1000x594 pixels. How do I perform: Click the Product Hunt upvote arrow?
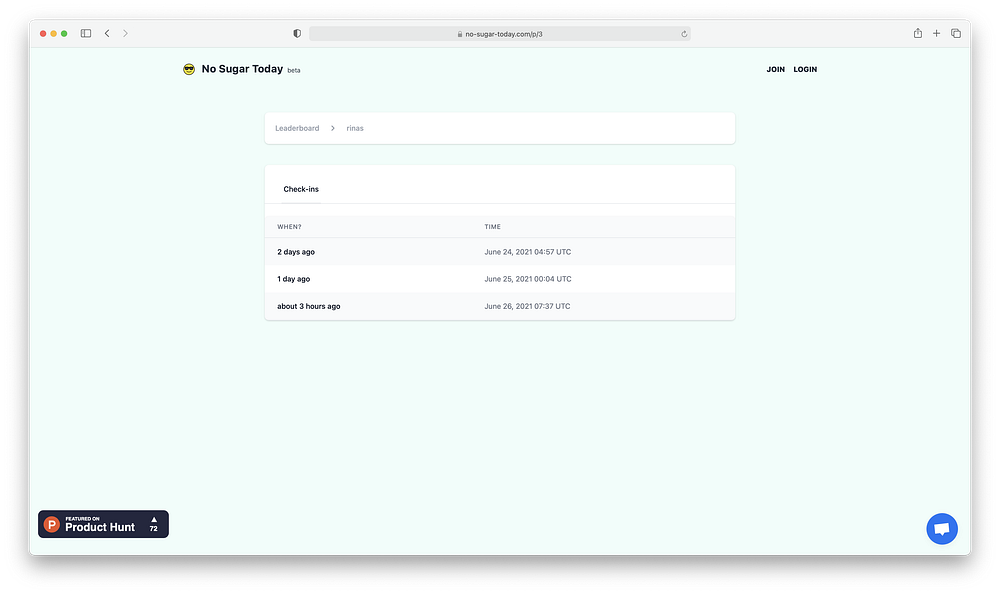(x=154, y=520)
